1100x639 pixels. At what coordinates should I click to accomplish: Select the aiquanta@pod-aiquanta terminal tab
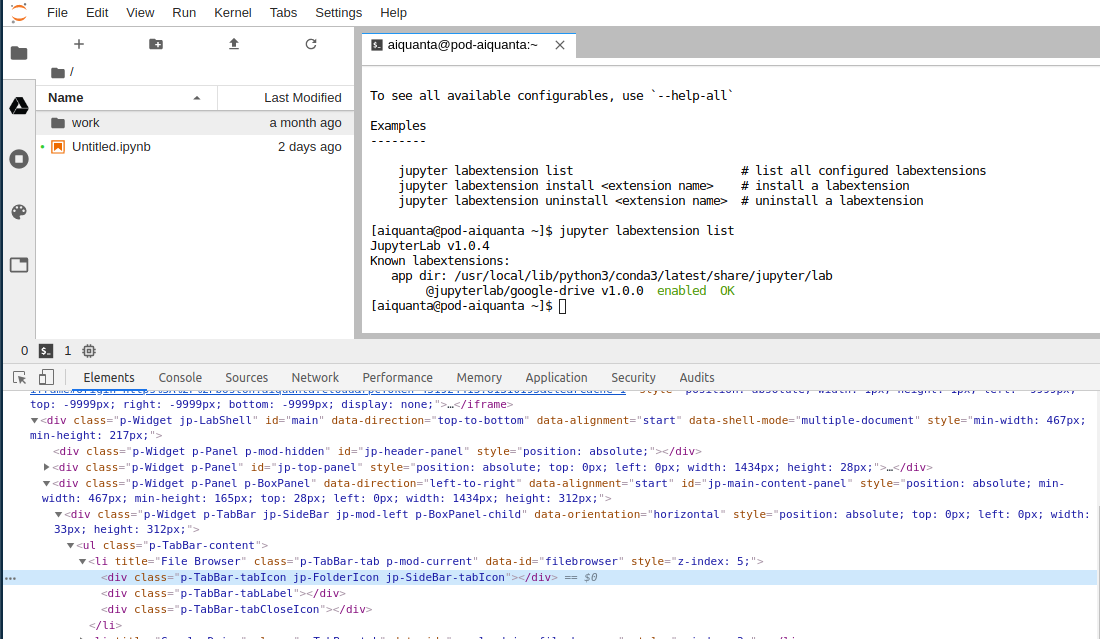pyautogui.click(x=469, y=45)
